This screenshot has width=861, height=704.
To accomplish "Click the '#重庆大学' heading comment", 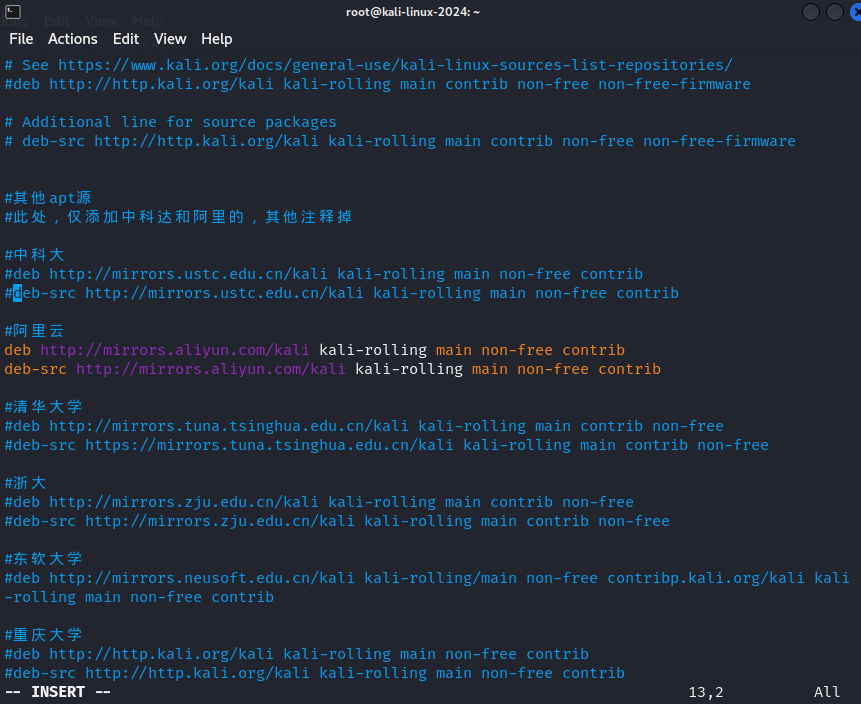I will (43, 635).
